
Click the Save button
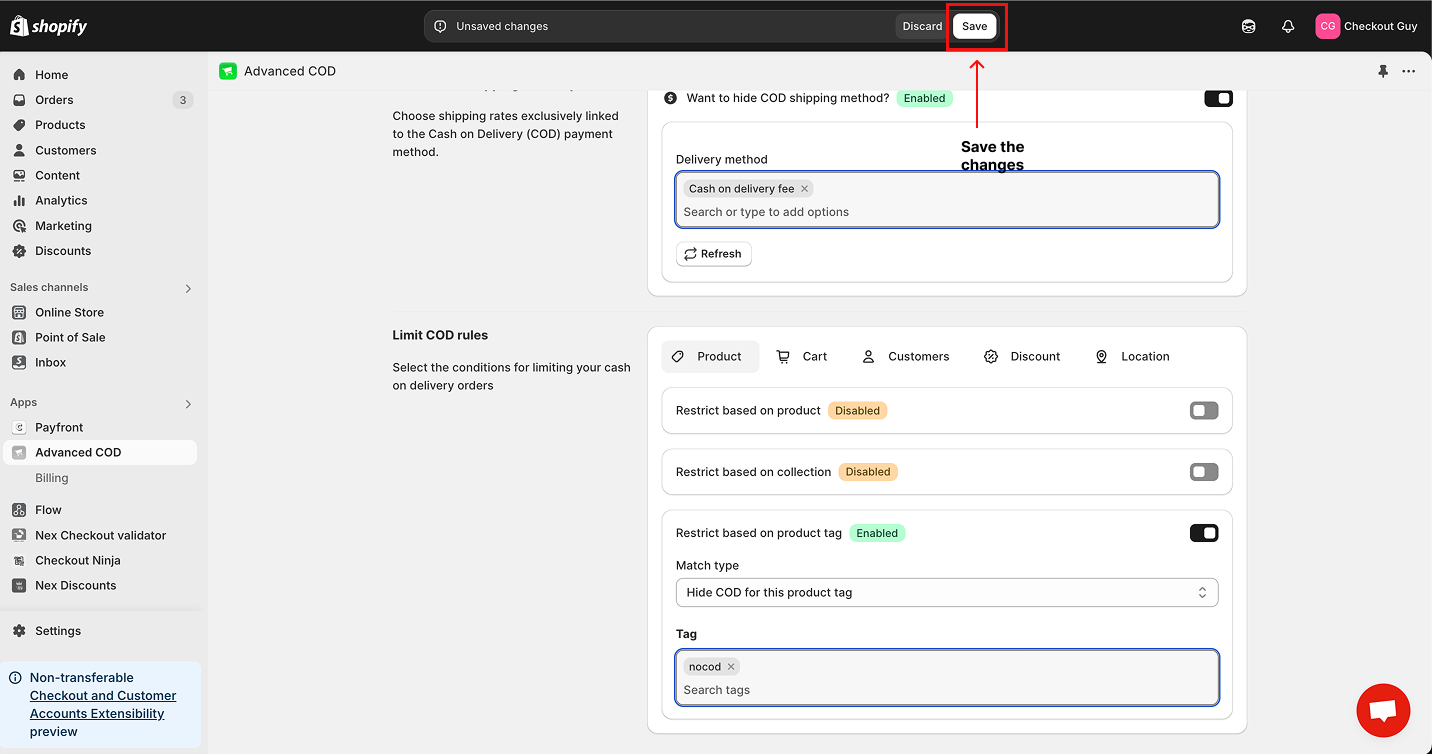[974, 27]
